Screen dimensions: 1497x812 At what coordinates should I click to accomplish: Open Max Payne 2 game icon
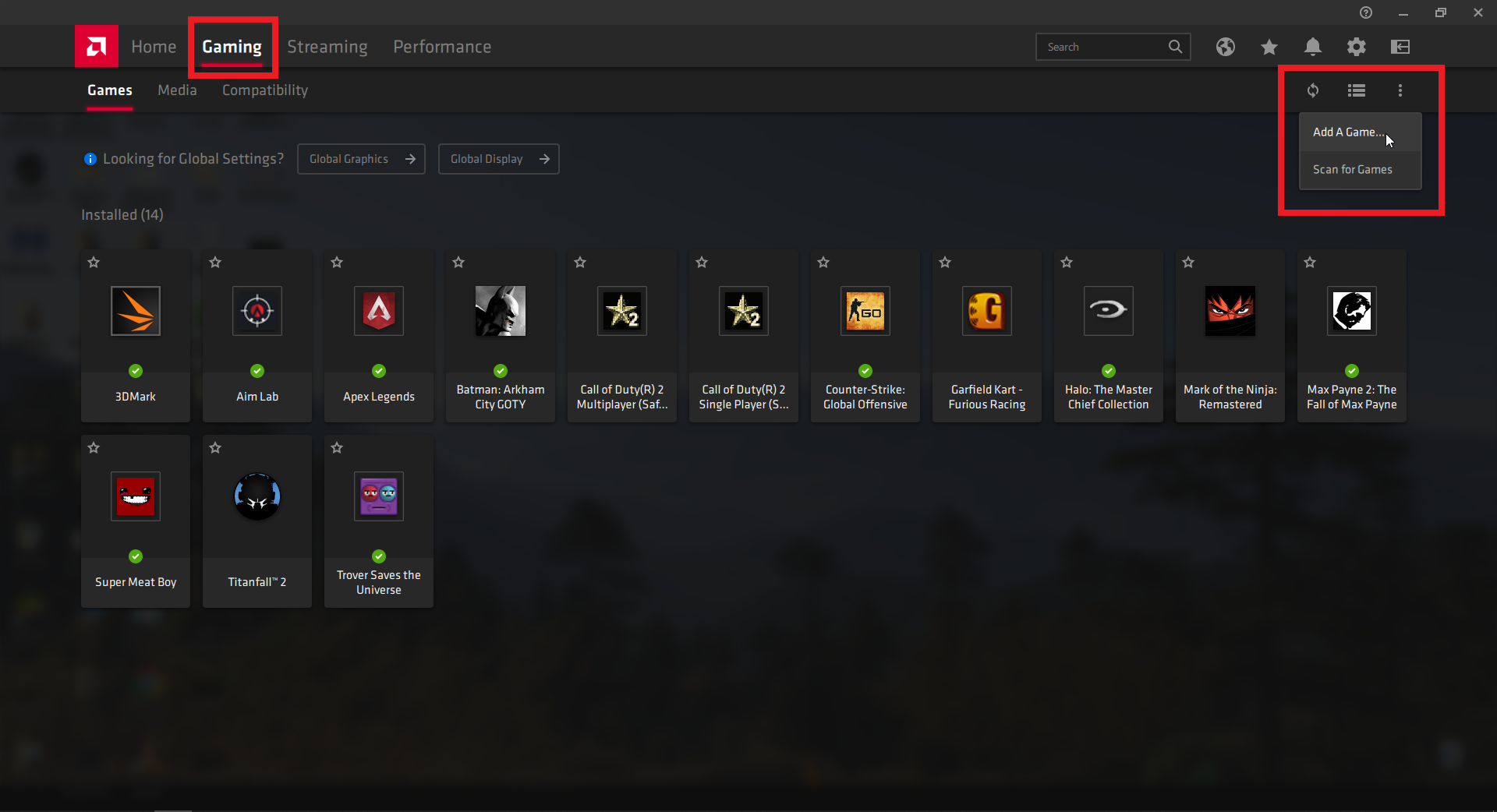1352,311
